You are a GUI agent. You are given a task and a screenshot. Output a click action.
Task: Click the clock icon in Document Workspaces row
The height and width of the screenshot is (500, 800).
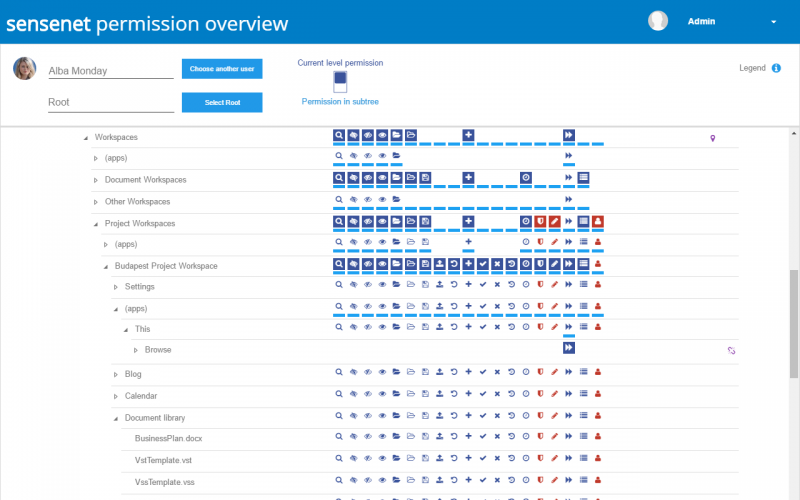click(x=526, y=178)
